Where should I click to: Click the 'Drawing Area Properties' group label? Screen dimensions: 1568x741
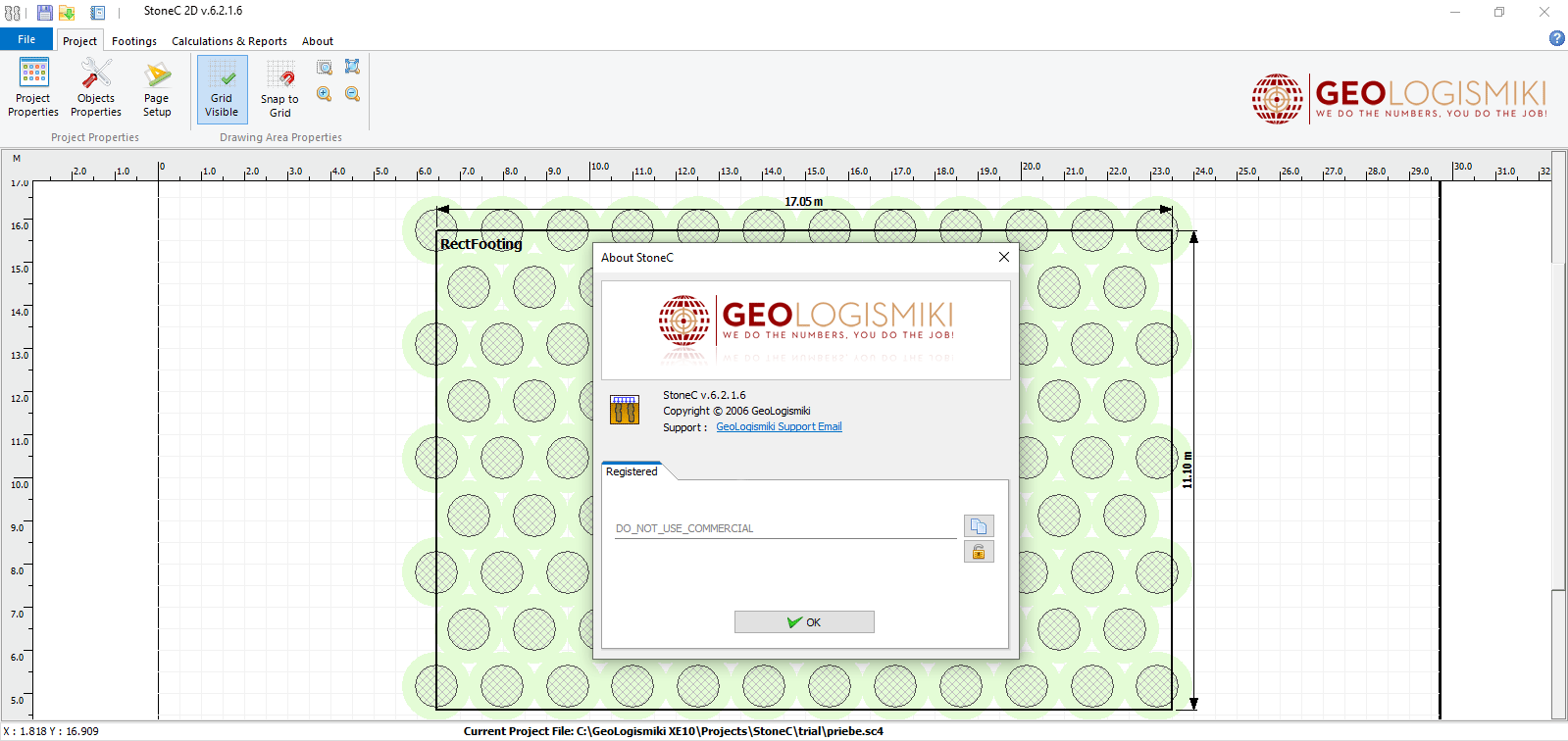[280, 137]
